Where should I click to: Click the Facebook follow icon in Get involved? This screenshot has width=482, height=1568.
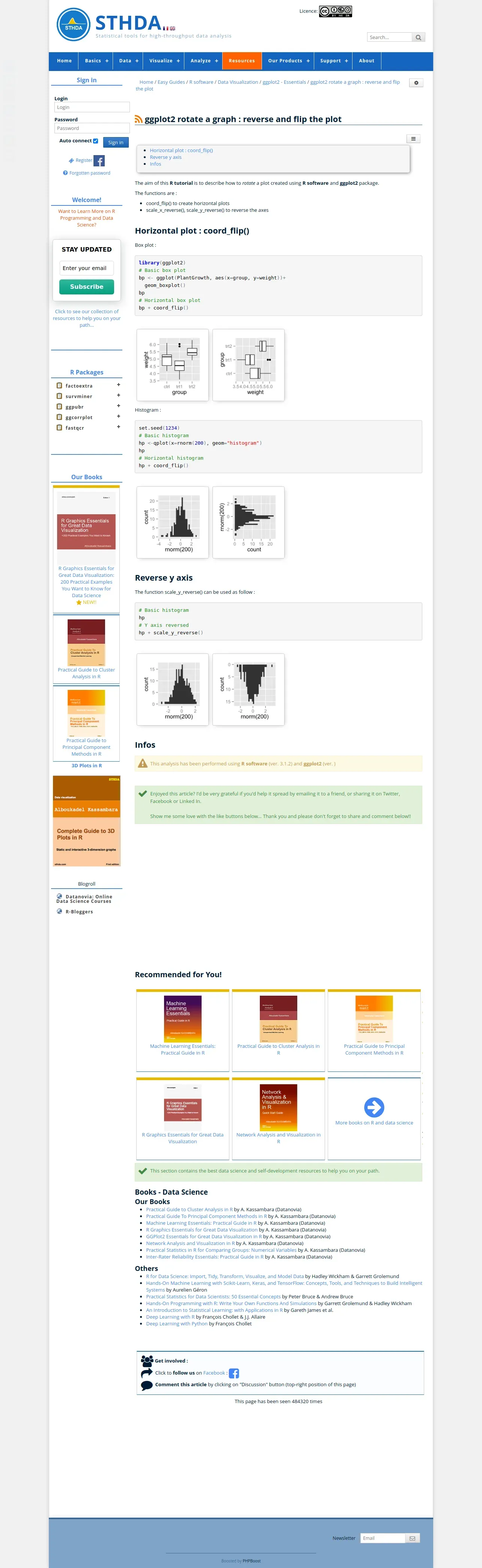coord(234,1373)
